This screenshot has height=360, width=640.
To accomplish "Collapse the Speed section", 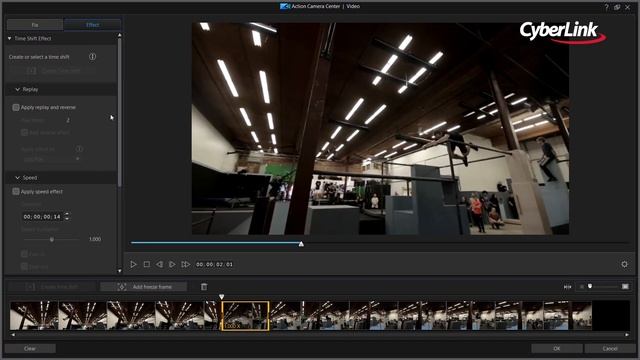I will pyautogui.click(x=18, y=178).
